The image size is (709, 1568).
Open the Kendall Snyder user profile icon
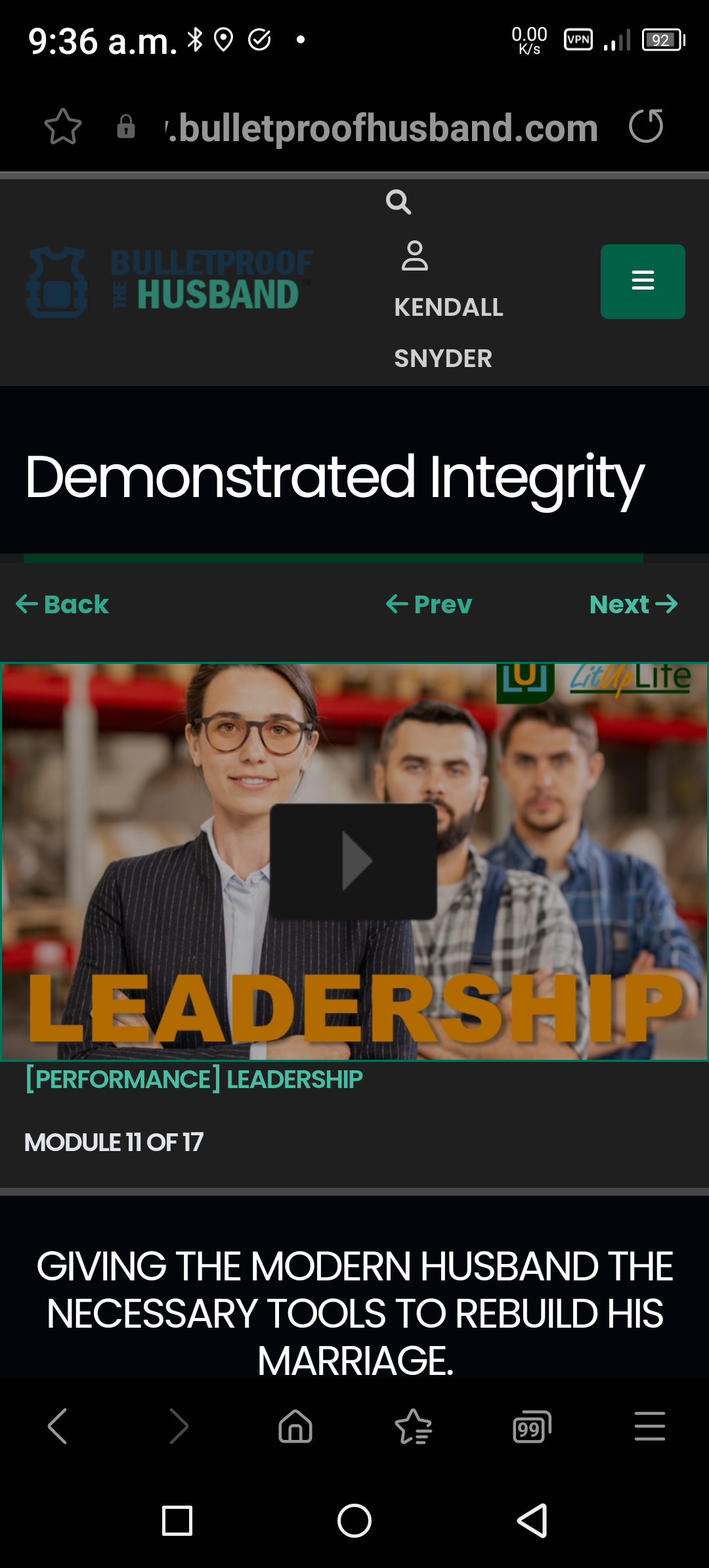(415, 256)
